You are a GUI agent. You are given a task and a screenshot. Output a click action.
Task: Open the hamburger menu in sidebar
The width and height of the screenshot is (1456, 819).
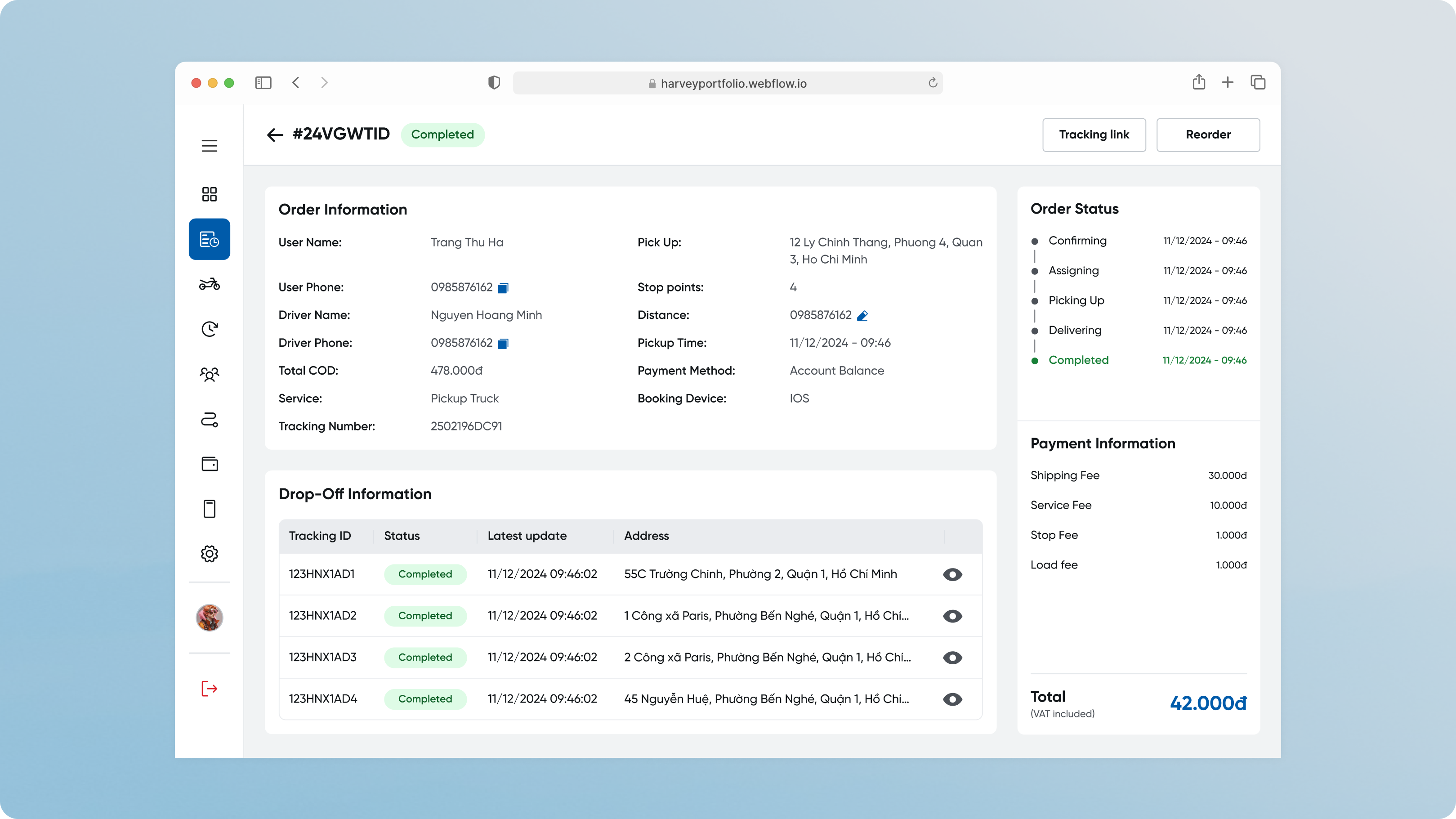[209, 146]
